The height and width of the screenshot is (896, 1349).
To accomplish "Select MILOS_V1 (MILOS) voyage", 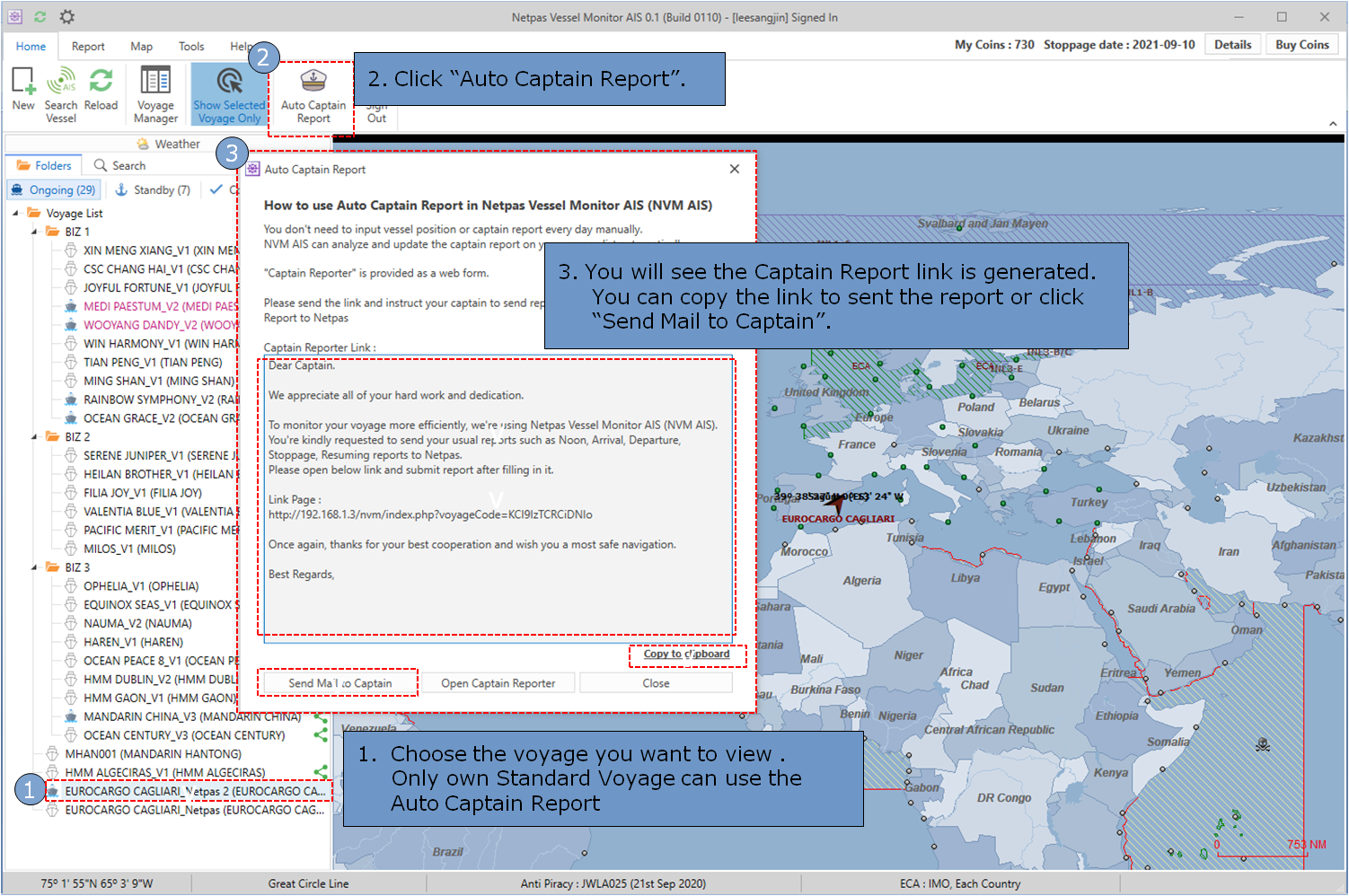I will click(129, 549).
